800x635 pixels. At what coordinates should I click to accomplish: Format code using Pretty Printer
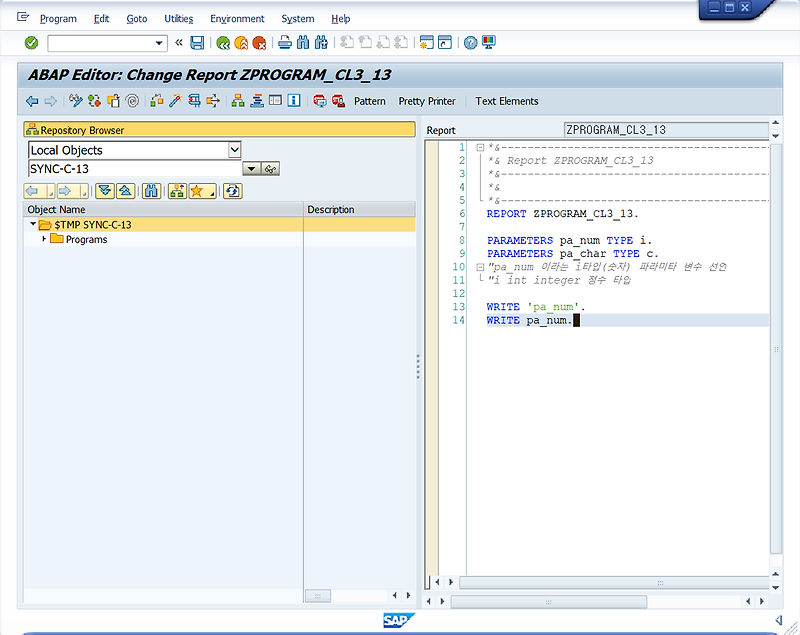pos(427,101)
